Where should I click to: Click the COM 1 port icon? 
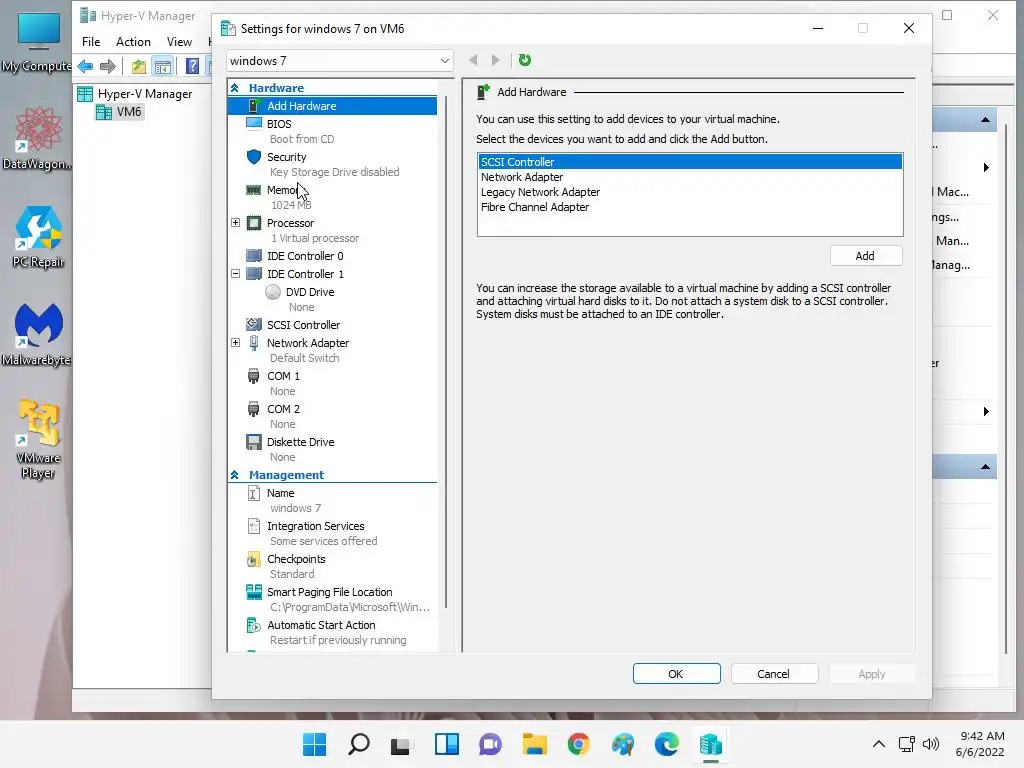(x=254, y=376)
